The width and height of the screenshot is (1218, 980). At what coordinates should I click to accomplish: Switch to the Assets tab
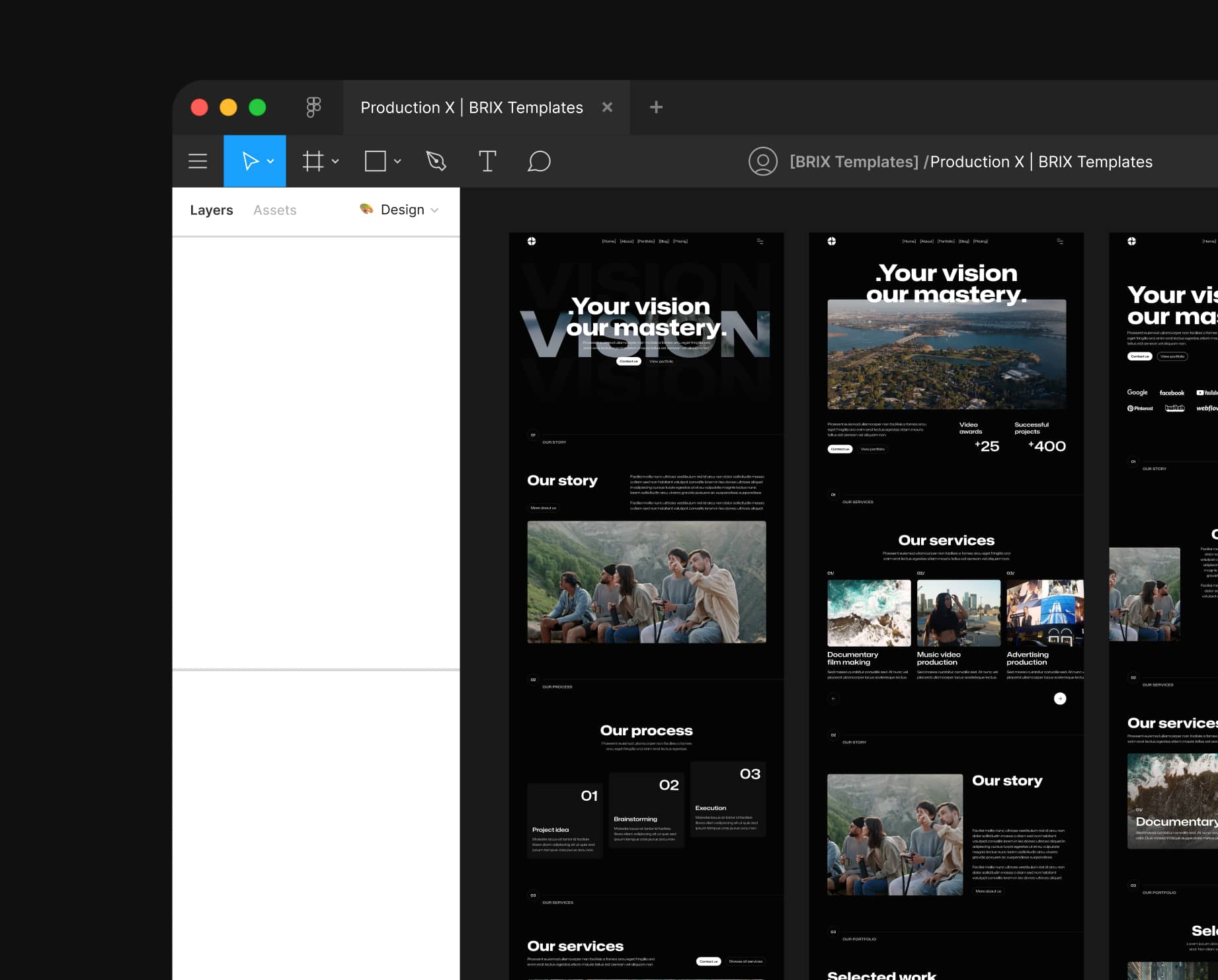275,210
